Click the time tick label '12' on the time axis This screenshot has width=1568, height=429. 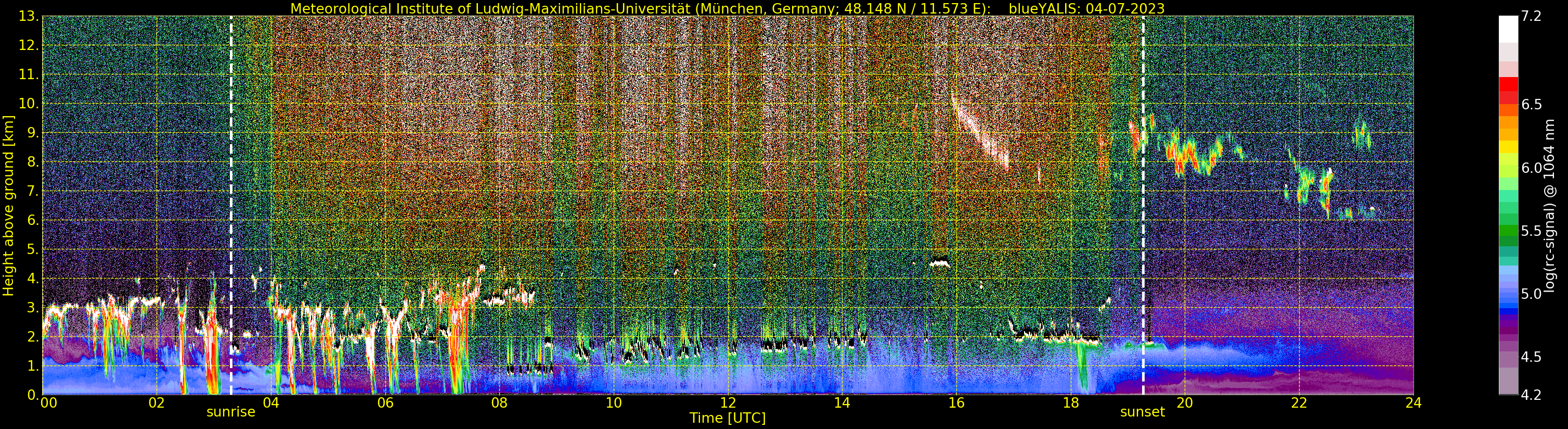point(728,403)
